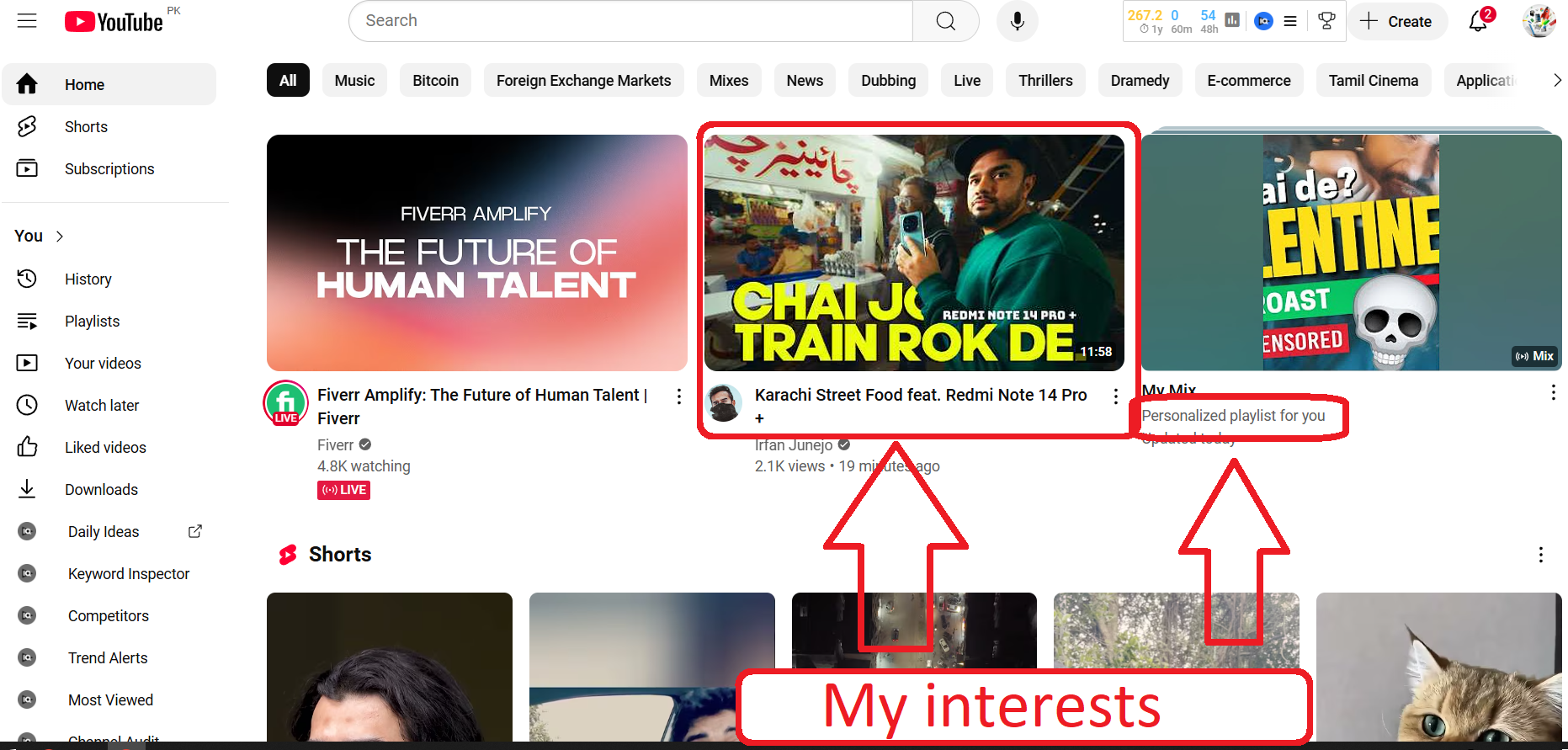Select the Dramedy filter chip
Viewport: 1568px width, 750px height.
(1140, 80)
